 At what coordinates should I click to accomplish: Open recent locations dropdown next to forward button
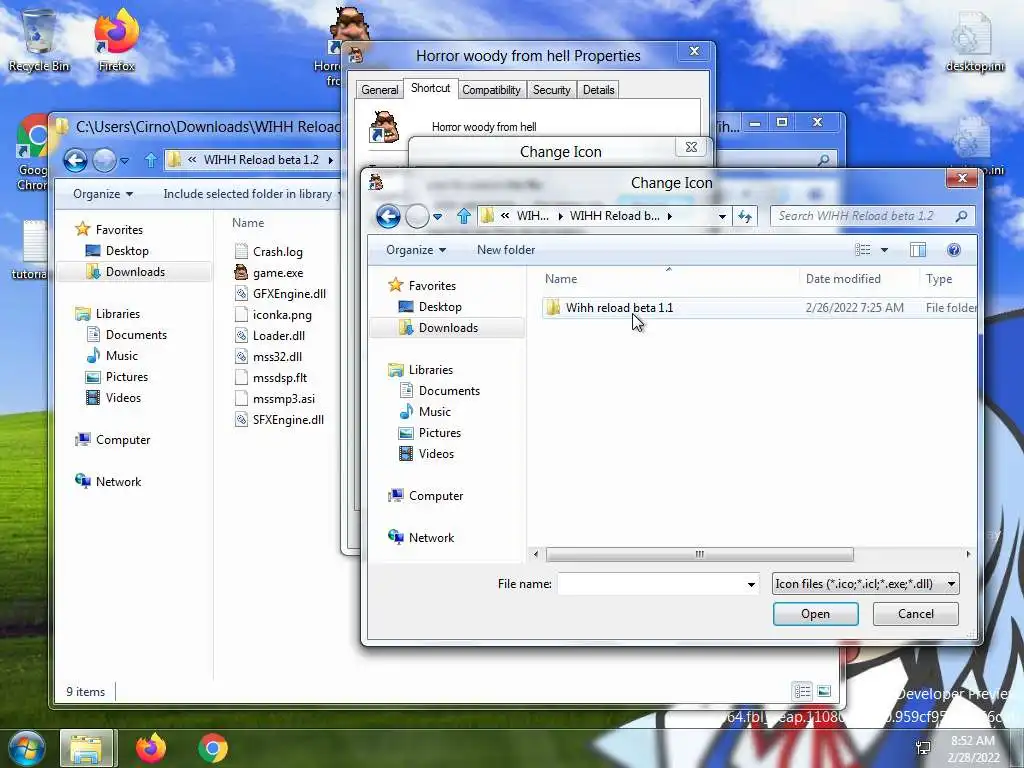437,216
